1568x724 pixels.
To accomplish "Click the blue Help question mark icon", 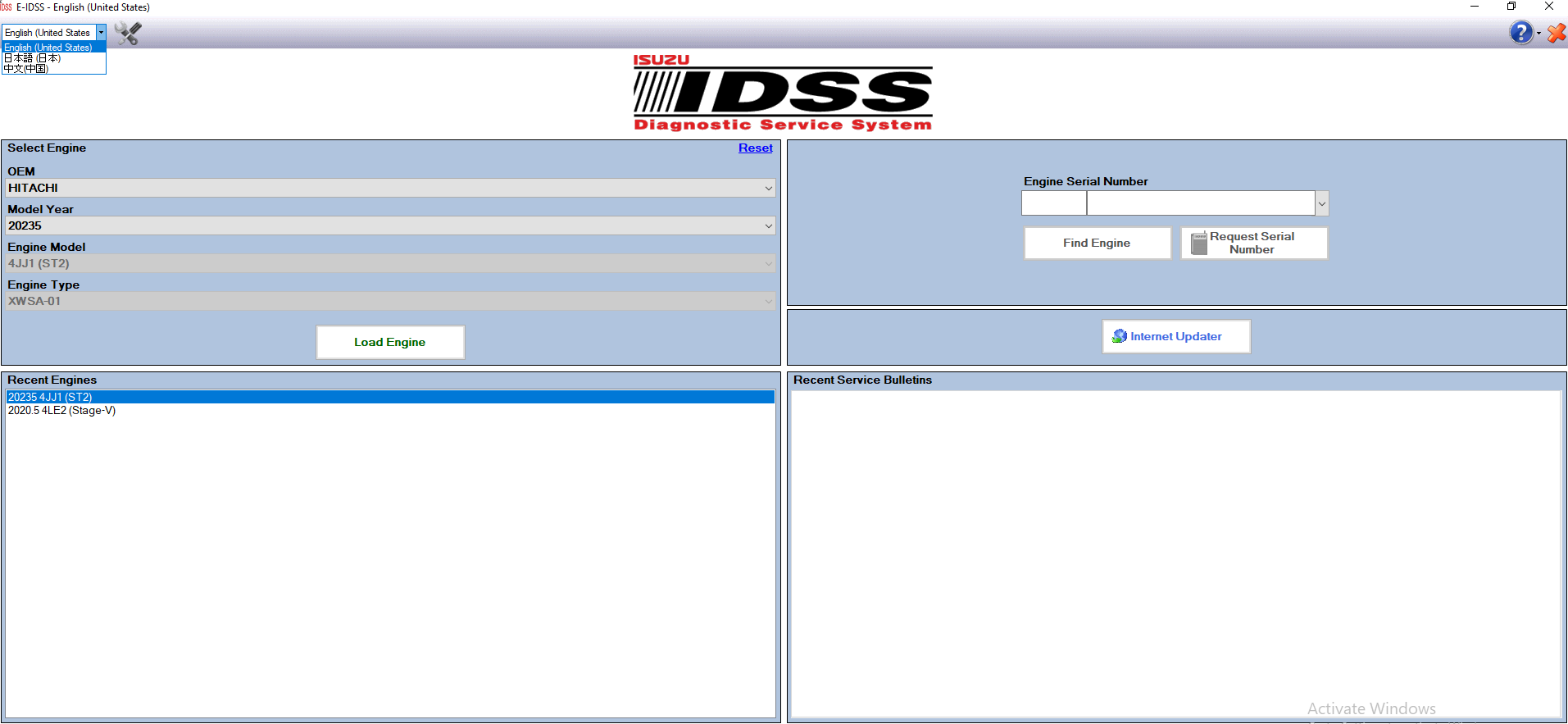I will 1520,33.
